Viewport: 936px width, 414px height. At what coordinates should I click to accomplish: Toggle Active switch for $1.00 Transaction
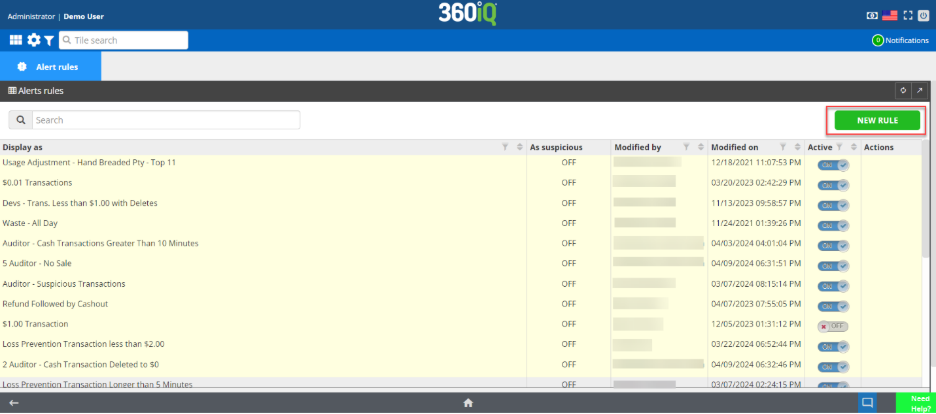(833, 325)
